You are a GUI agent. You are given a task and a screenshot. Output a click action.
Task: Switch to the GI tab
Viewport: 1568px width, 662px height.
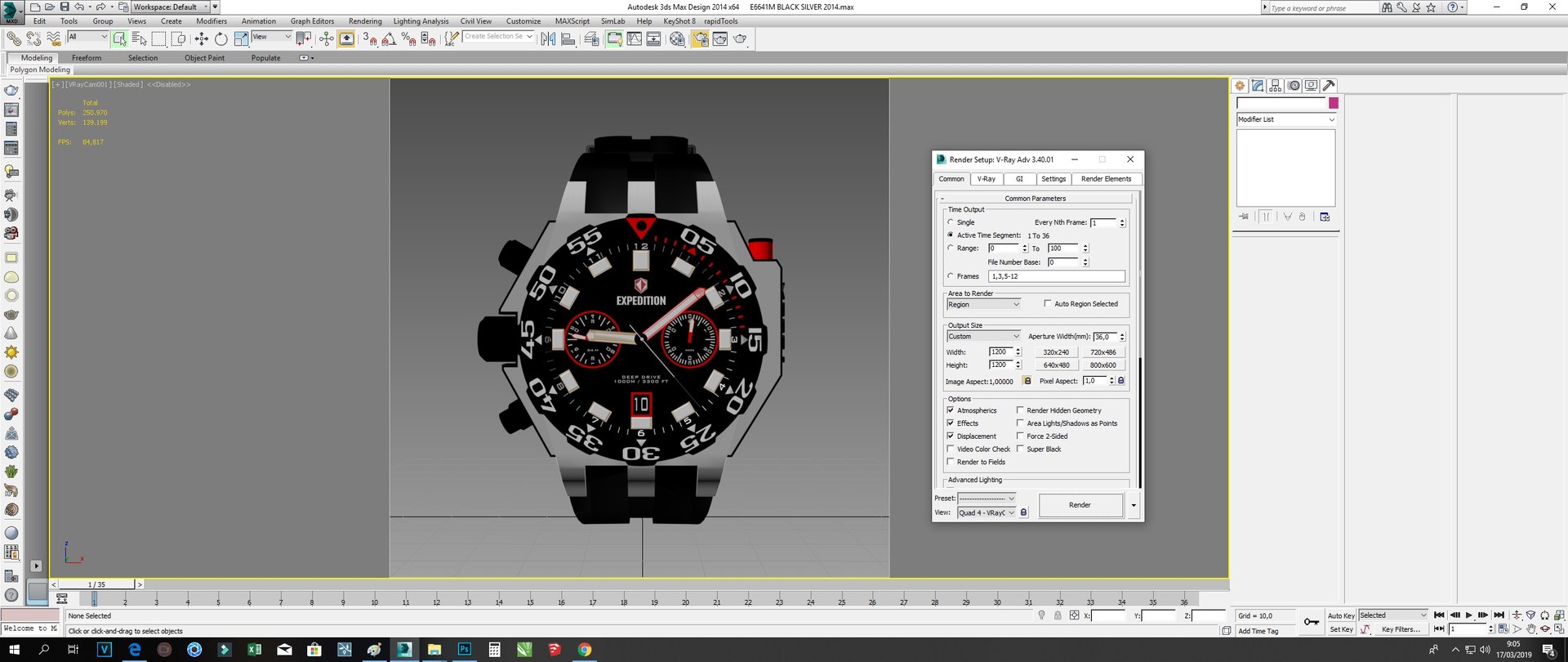1019,179
